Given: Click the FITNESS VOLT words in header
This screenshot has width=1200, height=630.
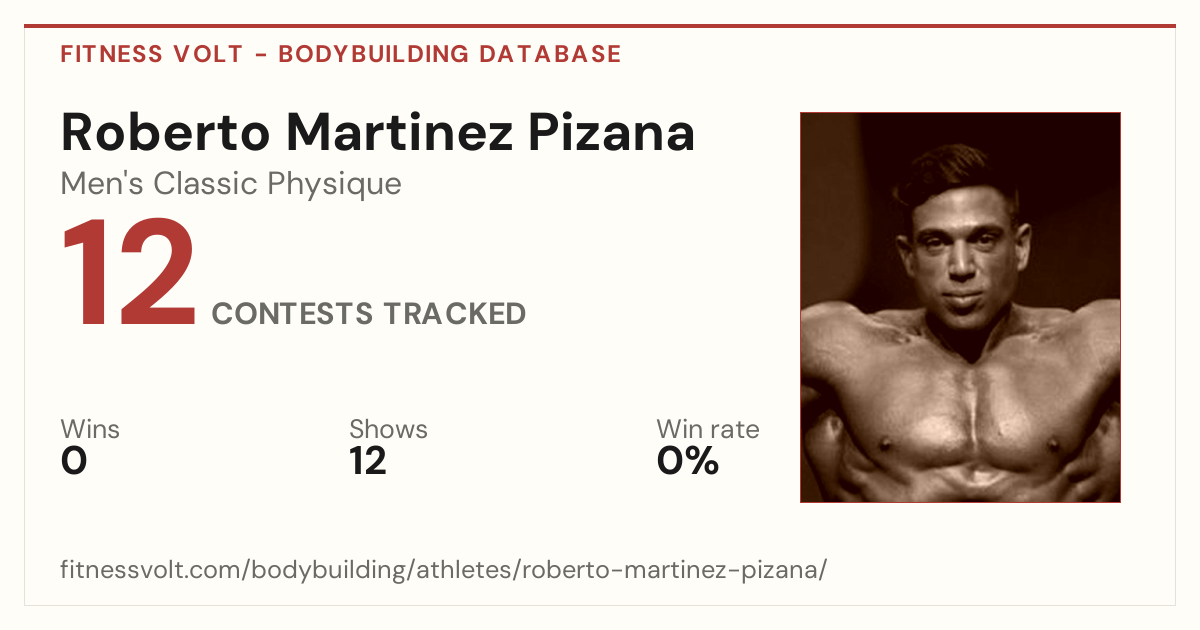Looking at the screenshot, I should coord(151,54).
